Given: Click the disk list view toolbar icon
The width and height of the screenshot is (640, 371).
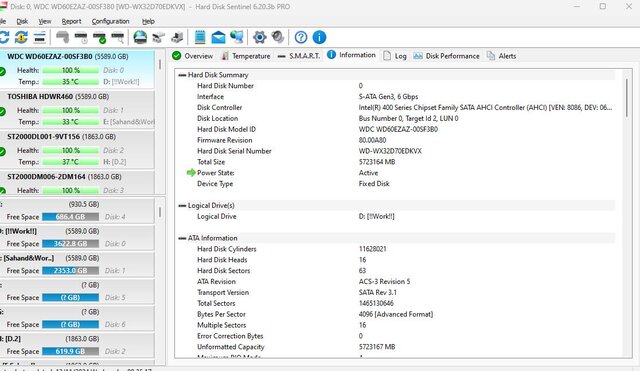Looking at the screenshot, I should (x=40, y=38).
